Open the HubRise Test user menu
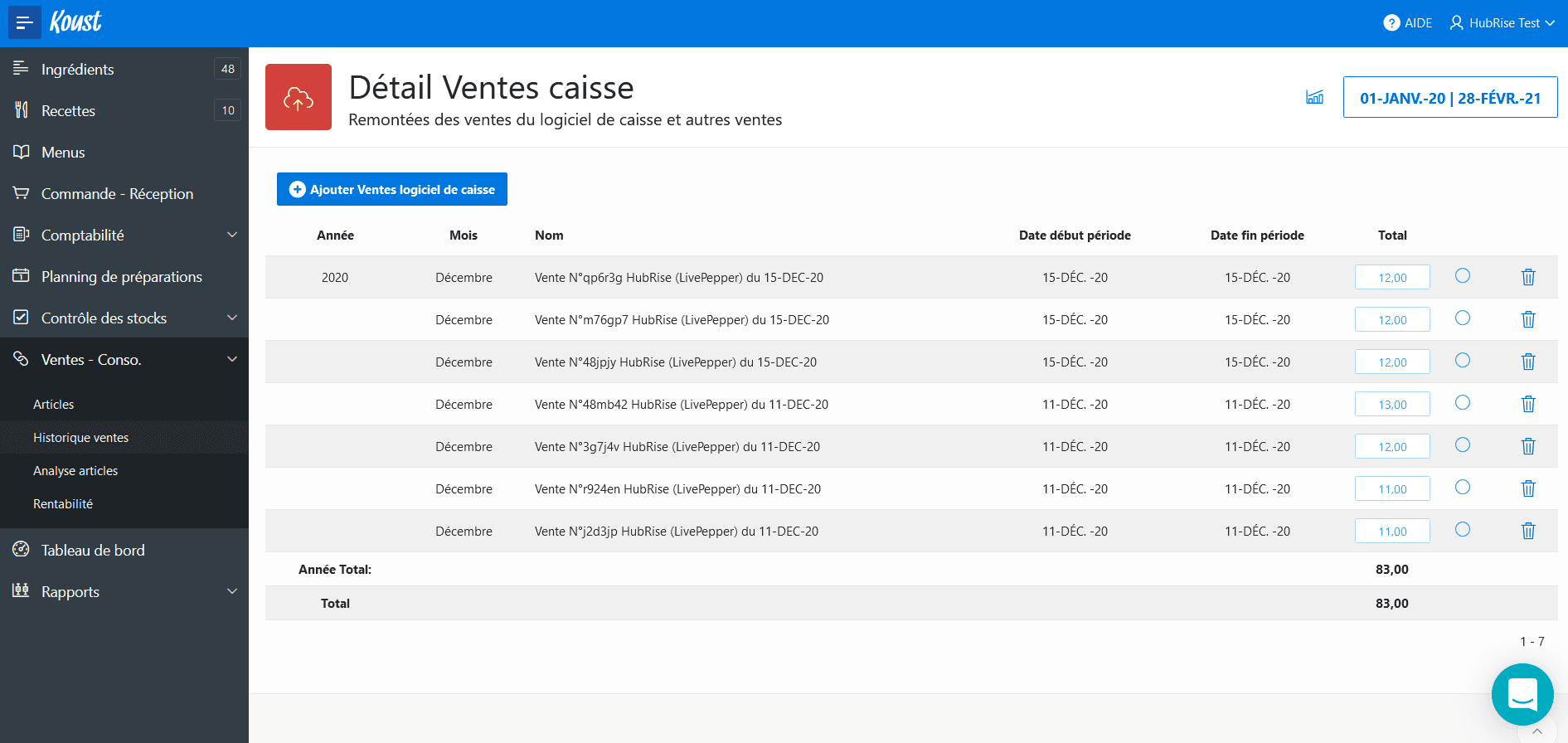Screen dimensions: 1568x743 point(1502,23)
